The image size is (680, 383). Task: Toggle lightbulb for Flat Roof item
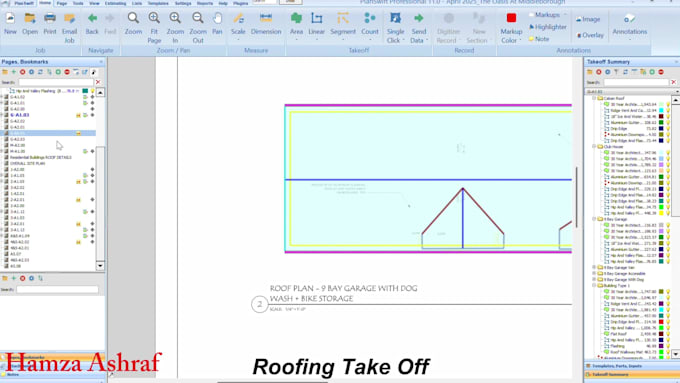click(668, 334)
